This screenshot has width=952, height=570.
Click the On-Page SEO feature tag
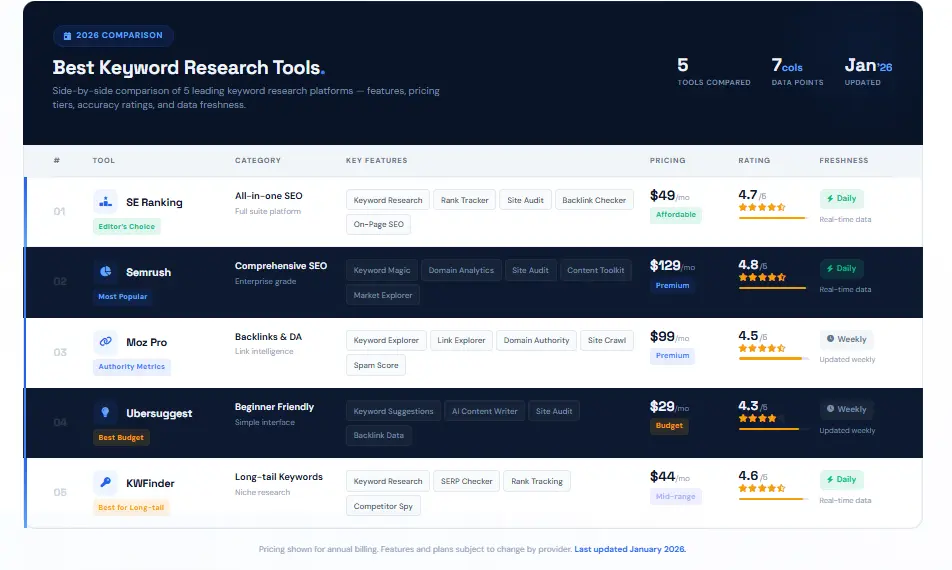tap(378, 225)
